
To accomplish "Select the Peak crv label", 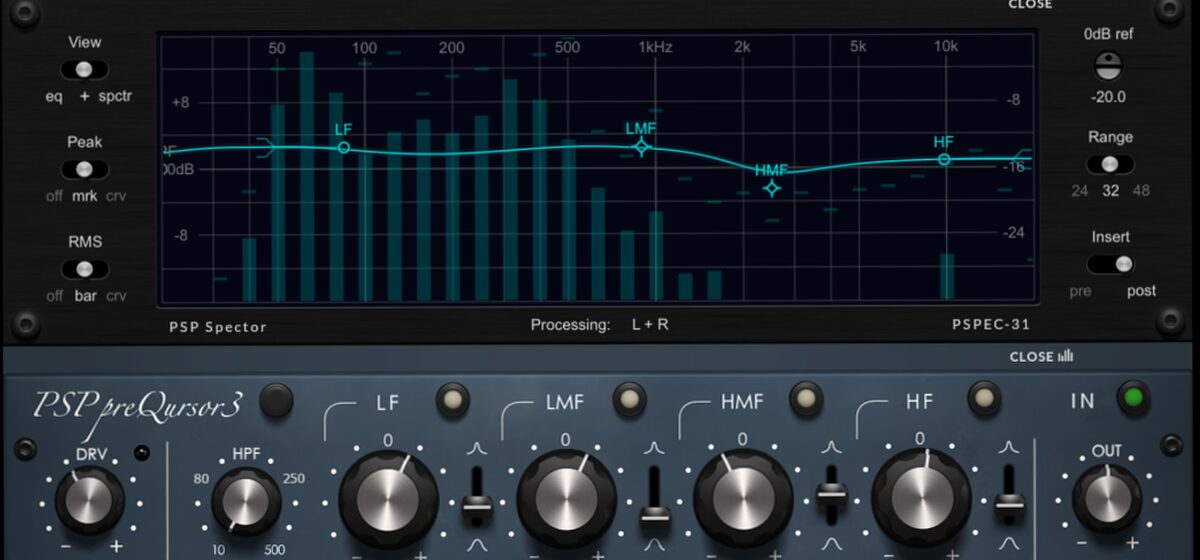I will pyautogui.click(x=116, y=196).
